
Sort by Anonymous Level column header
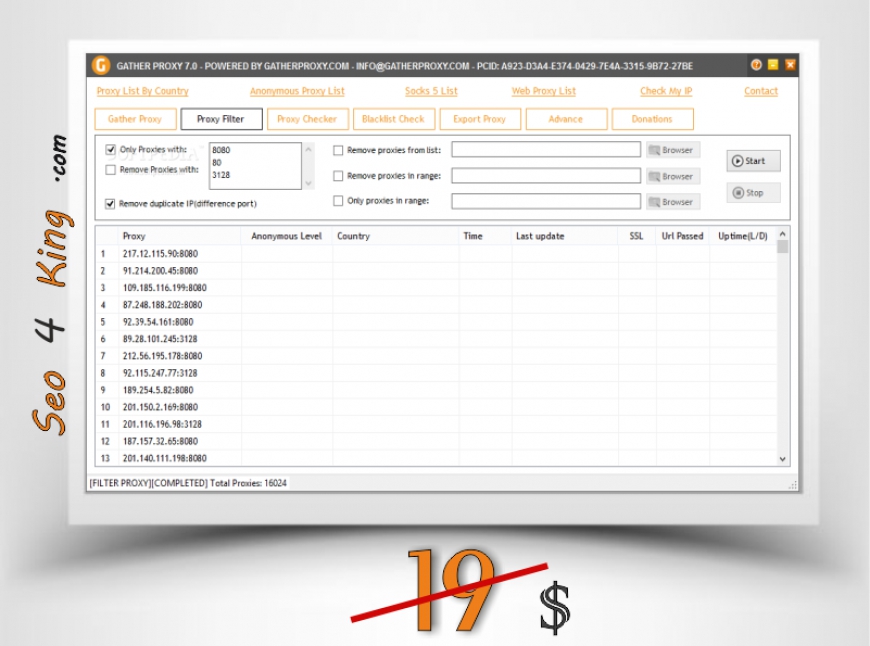tap(286, 236)
